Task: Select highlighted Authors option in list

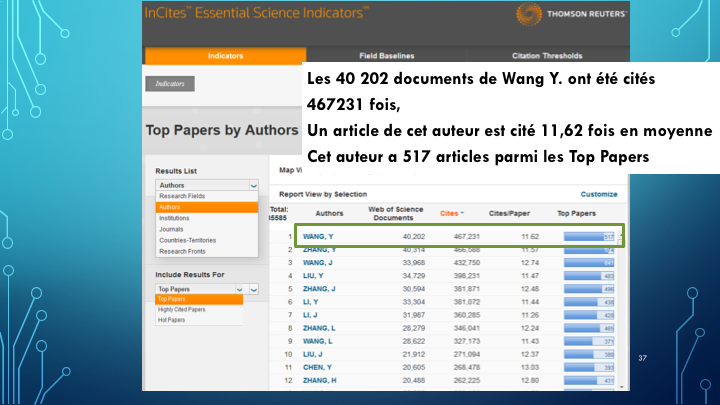Action: 207,207
